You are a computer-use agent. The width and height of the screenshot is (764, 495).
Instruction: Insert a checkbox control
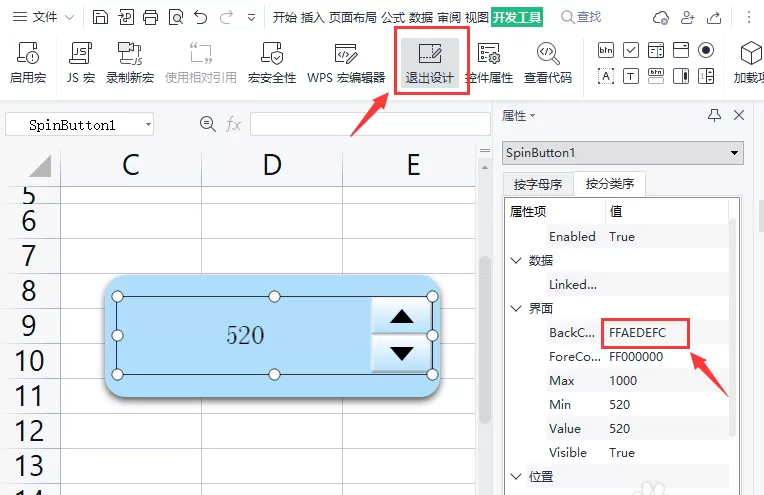(x=631, y=50)
